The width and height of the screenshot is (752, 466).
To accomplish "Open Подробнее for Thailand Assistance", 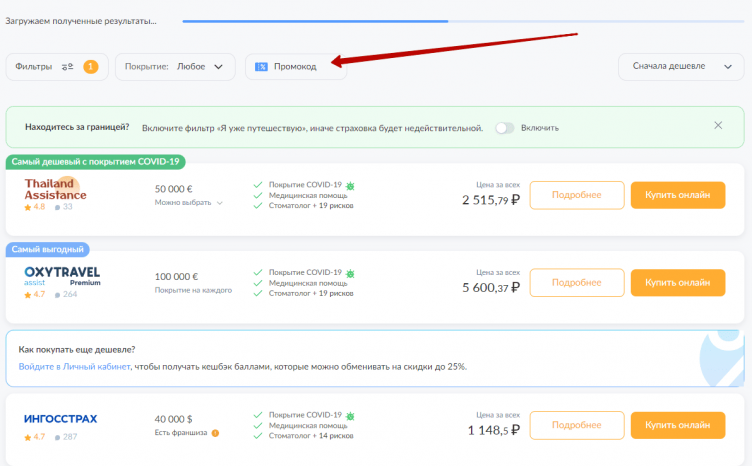I will point(576,195).
